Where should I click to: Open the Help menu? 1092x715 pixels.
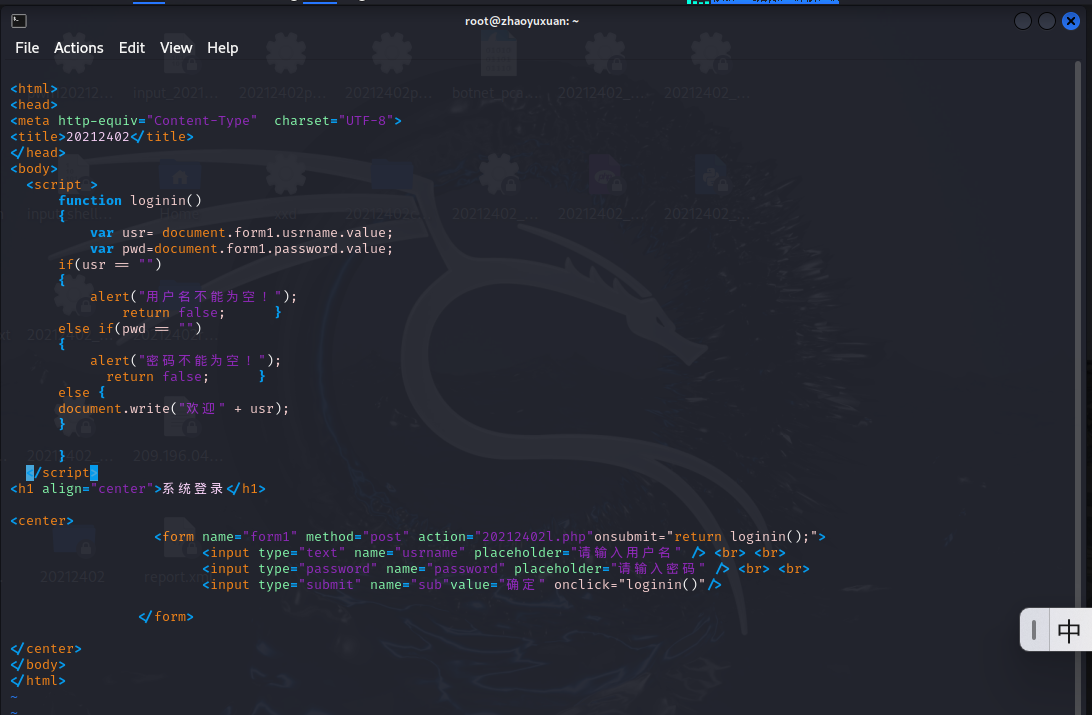click(222, 48)
